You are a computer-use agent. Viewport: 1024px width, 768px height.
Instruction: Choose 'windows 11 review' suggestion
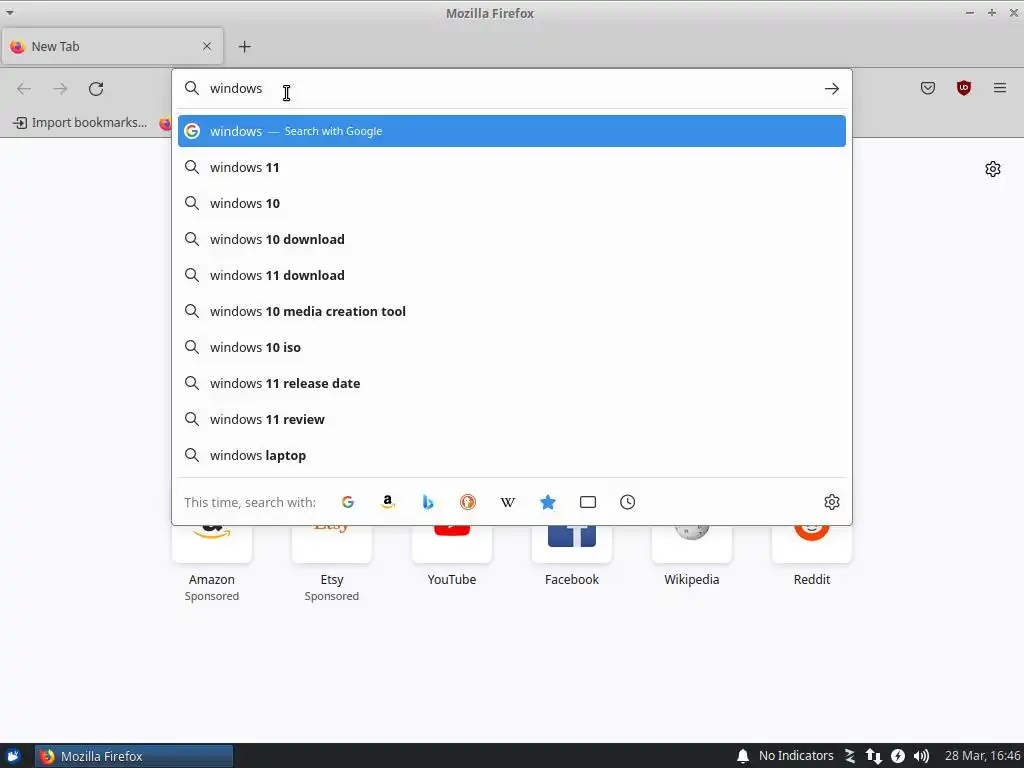click(511, 419)
